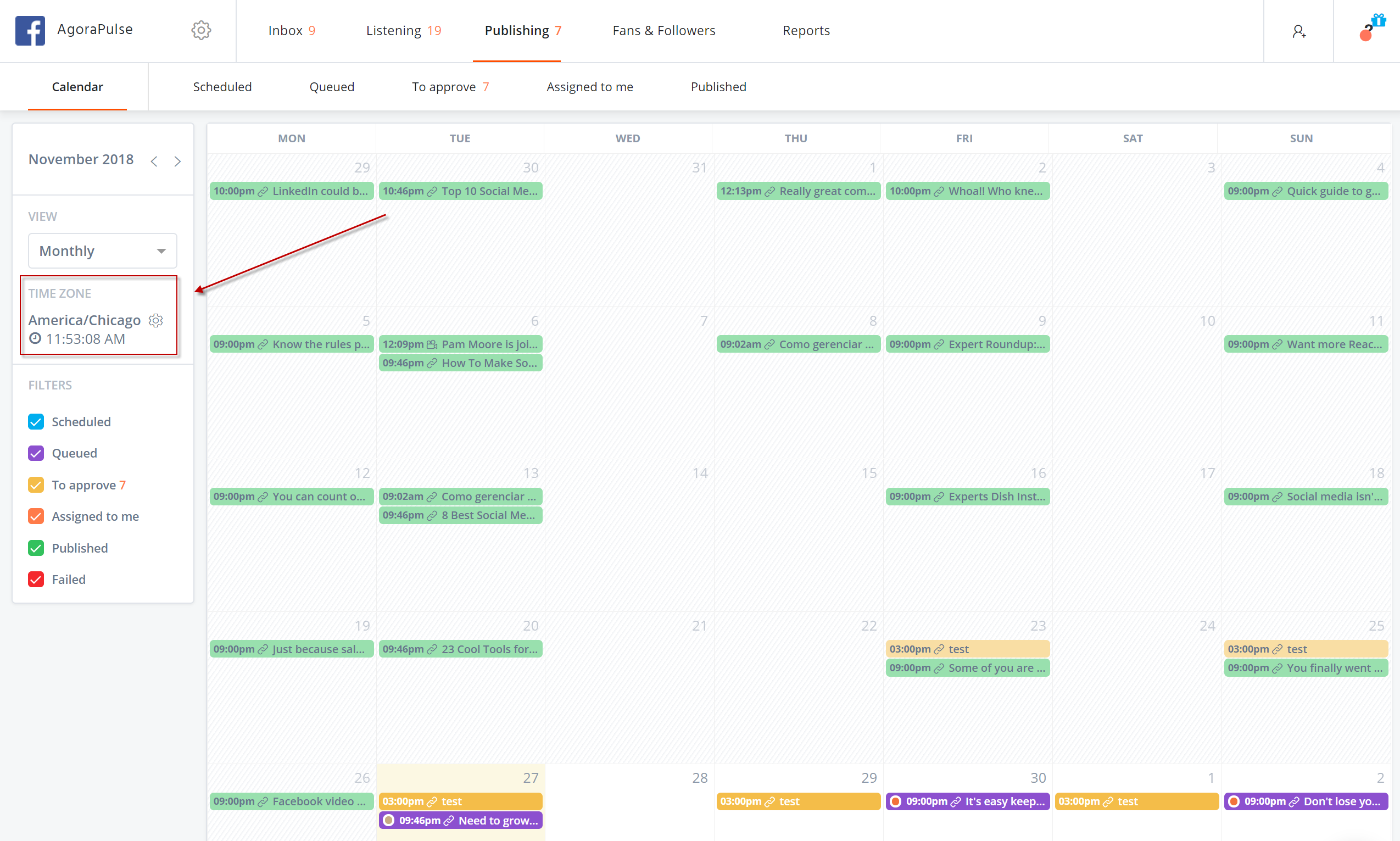Screen dimensions: 1400x841
Task: Toggle the Queued filter checkbox
Action: pos(36,453)
